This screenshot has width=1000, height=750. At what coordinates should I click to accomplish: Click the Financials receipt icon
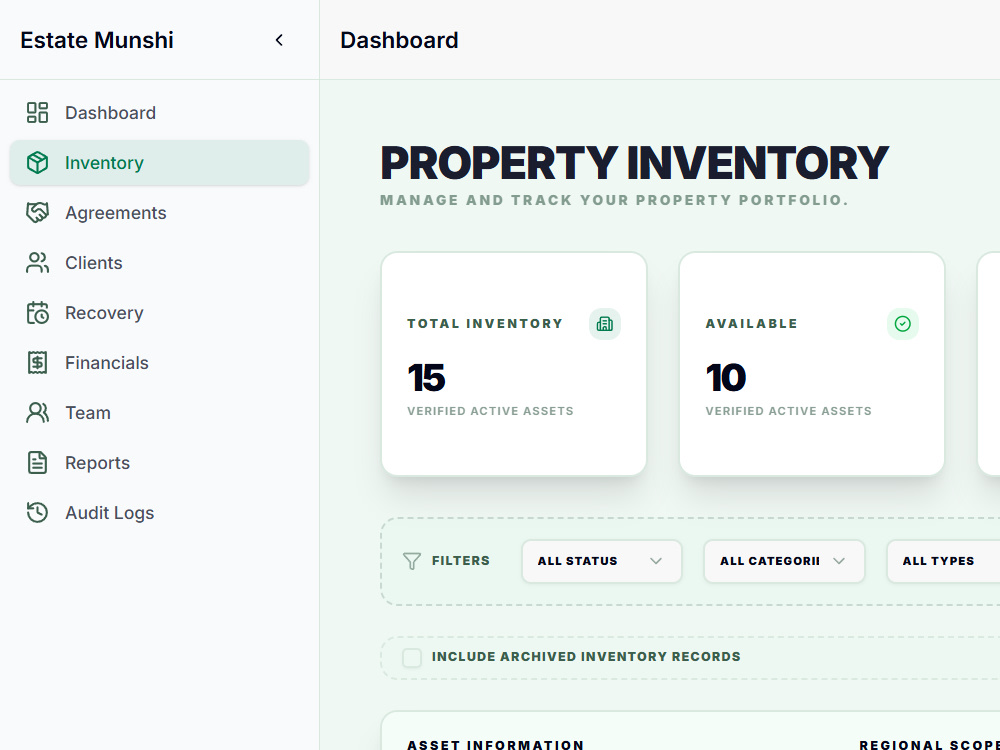37,362
